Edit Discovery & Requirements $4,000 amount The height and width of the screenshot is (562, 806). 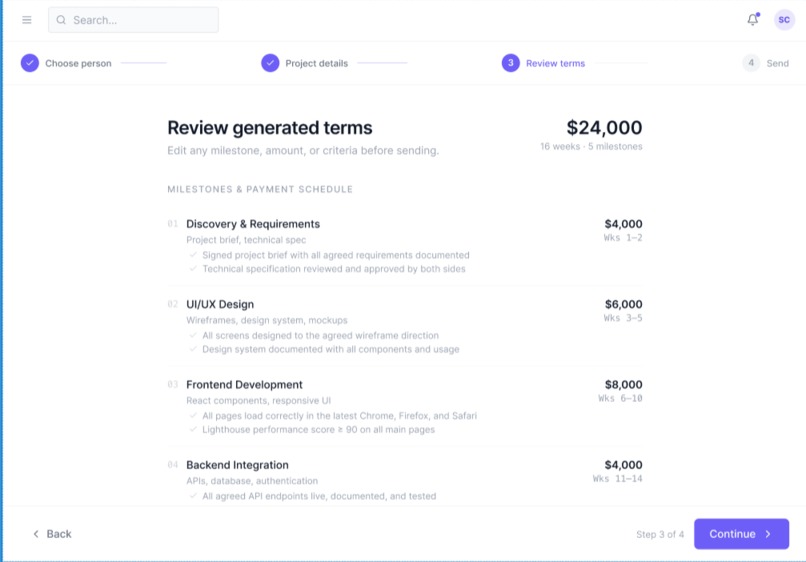(x=624, y=224)
